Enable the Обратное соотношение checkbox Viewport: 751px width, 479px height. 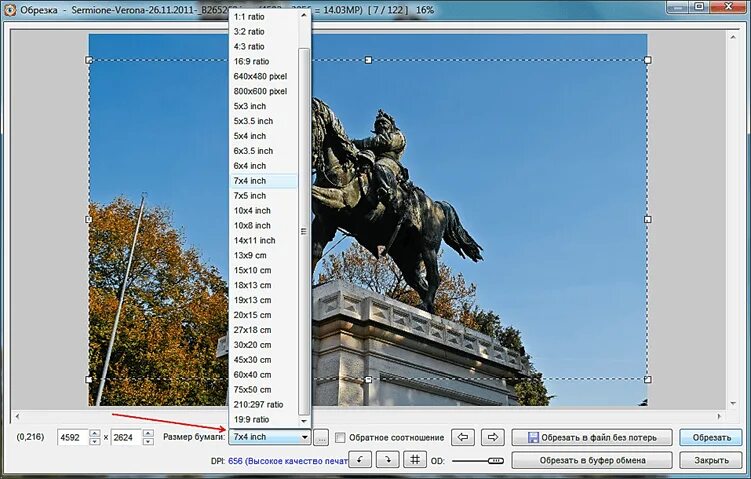(340, 437)
